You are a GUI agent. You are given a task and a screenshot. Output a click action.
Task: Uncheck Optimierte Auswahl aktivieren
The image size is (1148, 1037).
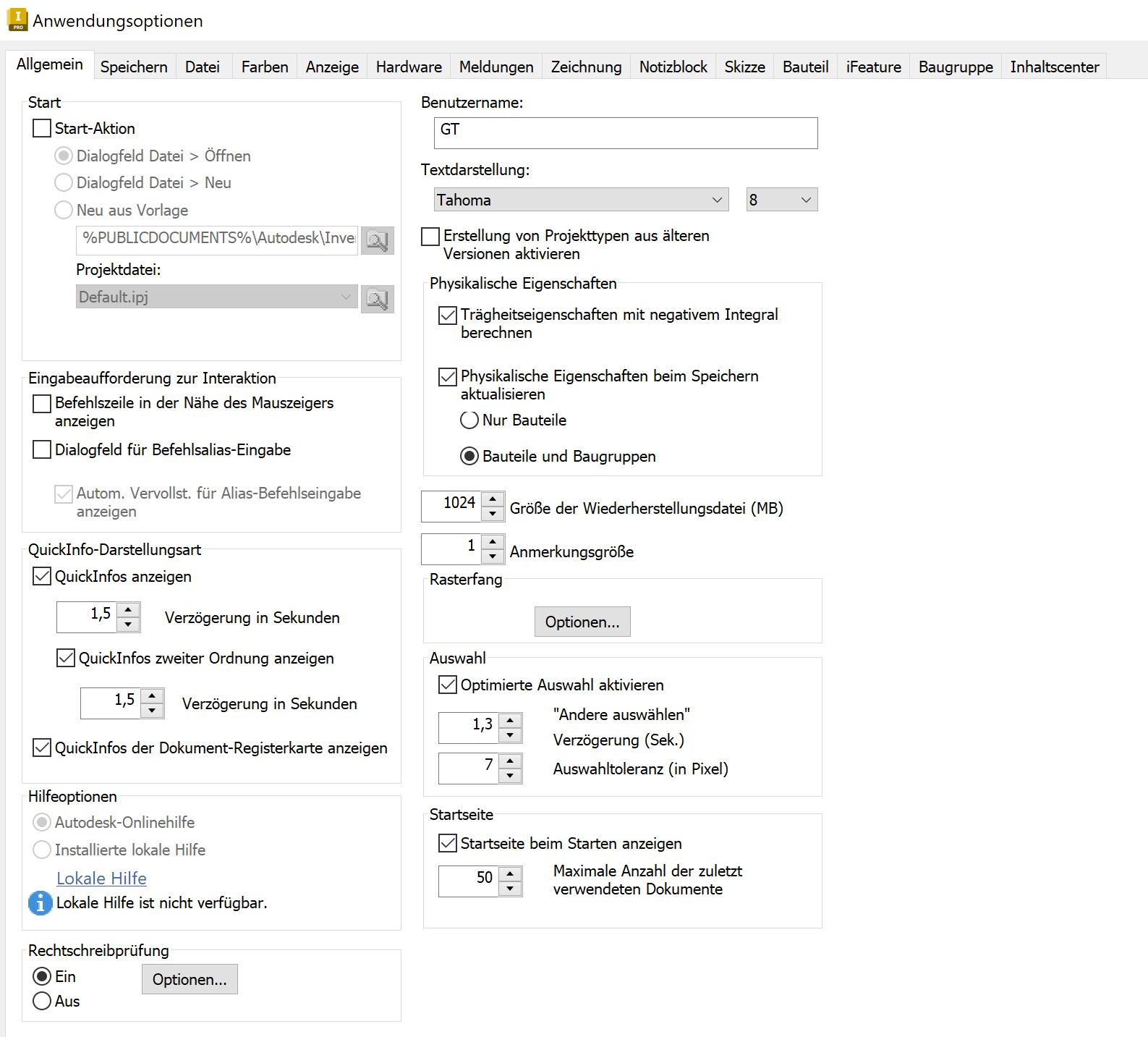(x=448, y=685)
